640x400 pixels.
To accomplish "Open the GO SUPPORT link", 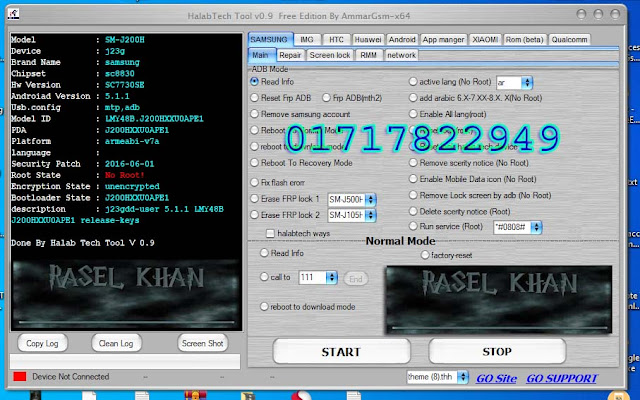I will [562, 379].
